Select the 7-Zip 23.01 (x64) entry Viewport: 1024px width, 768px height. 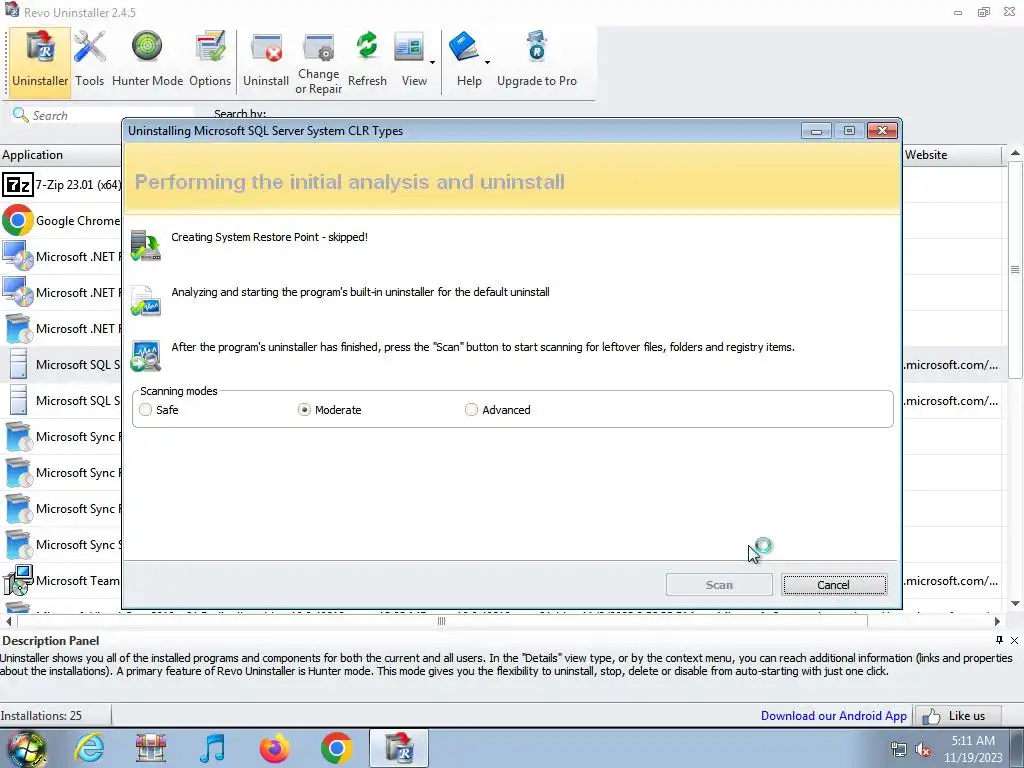pyautogui.click(x=61, y=185)
